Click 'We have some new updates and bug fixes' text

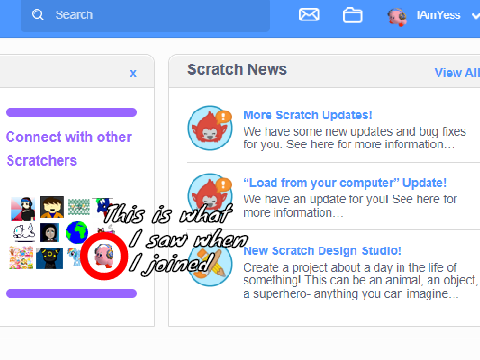[x=354, y=138]
